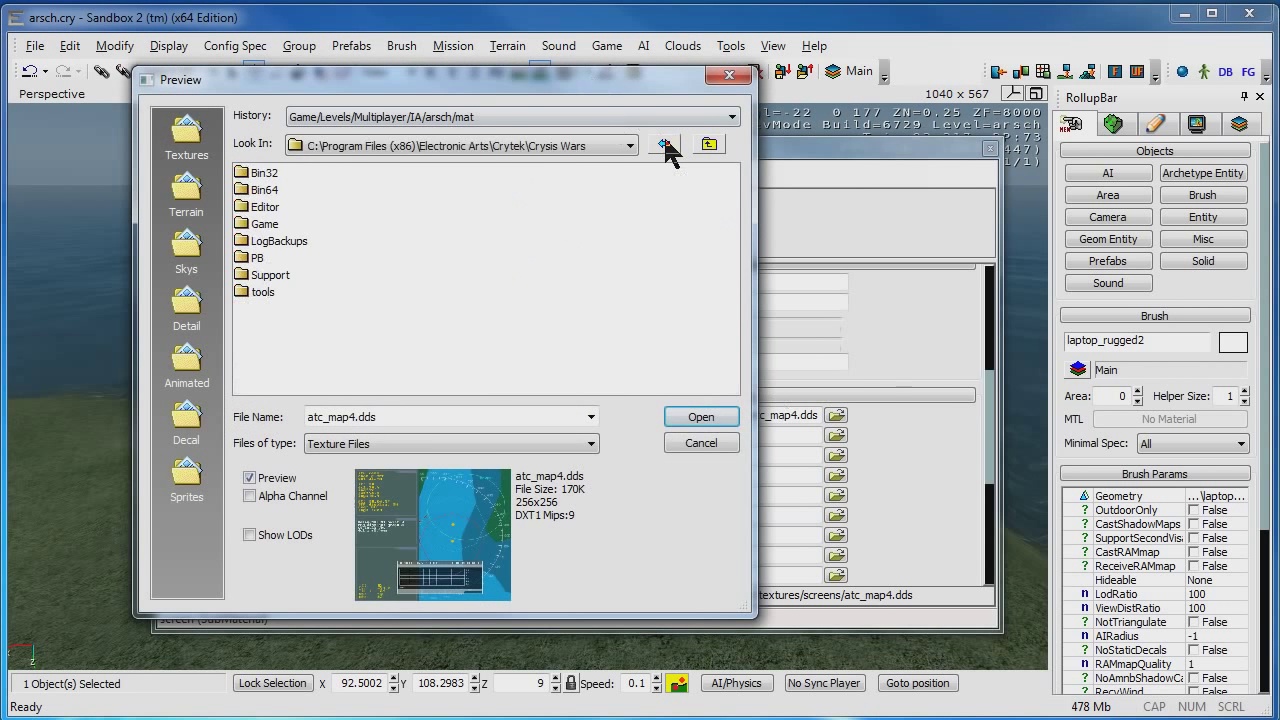The width and height of the screenshot is (1280, 720).
Task: Open the Layers tab in RollupBar
Action: 1239,124
